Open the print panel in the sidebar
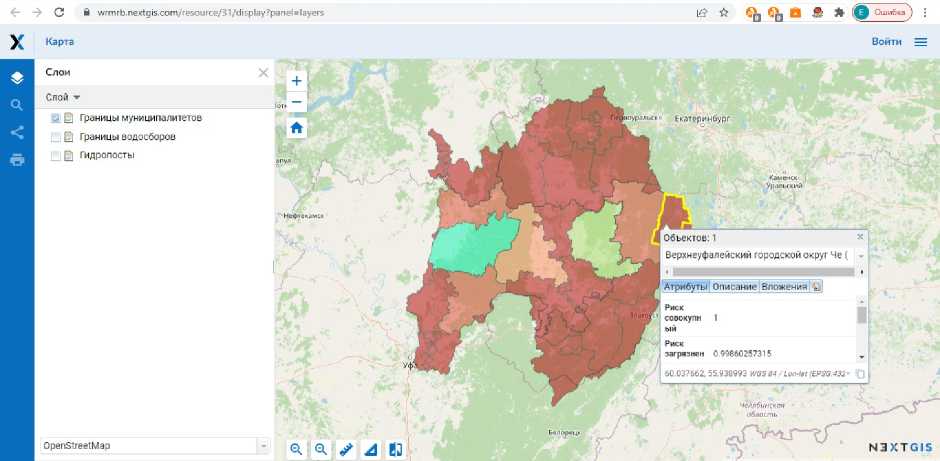 (17, 160)
